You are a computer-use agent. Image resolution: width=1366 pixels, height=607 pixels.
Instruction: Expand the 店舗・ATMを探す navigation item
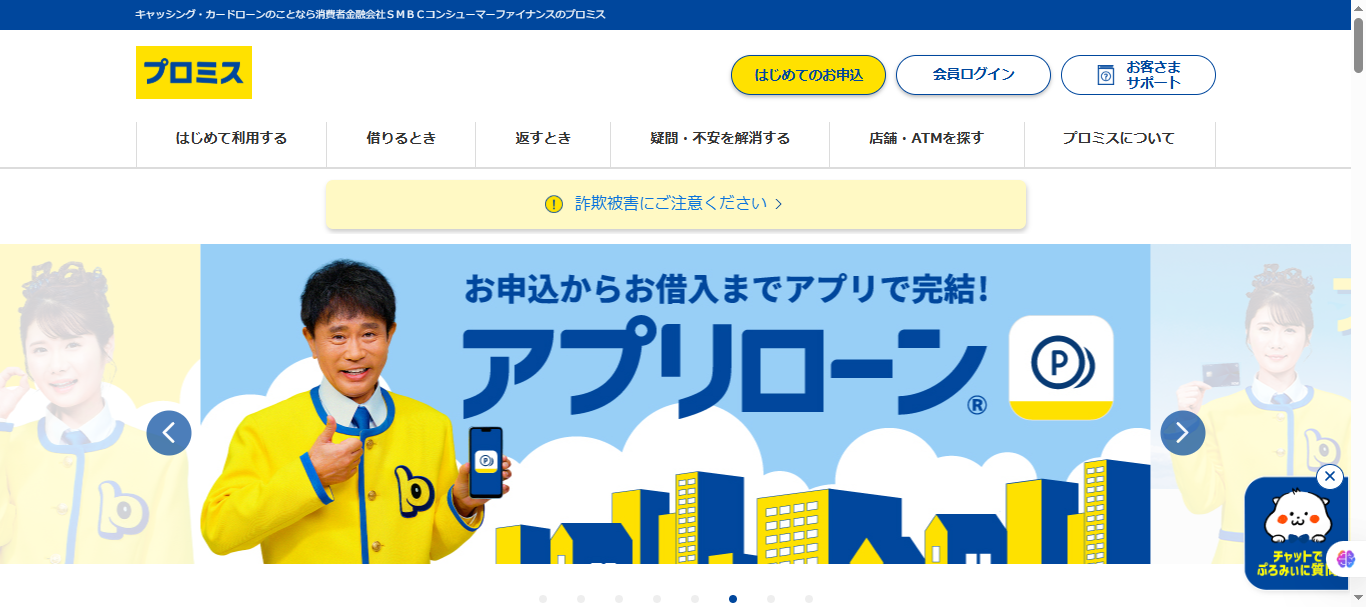click(927, 139)
